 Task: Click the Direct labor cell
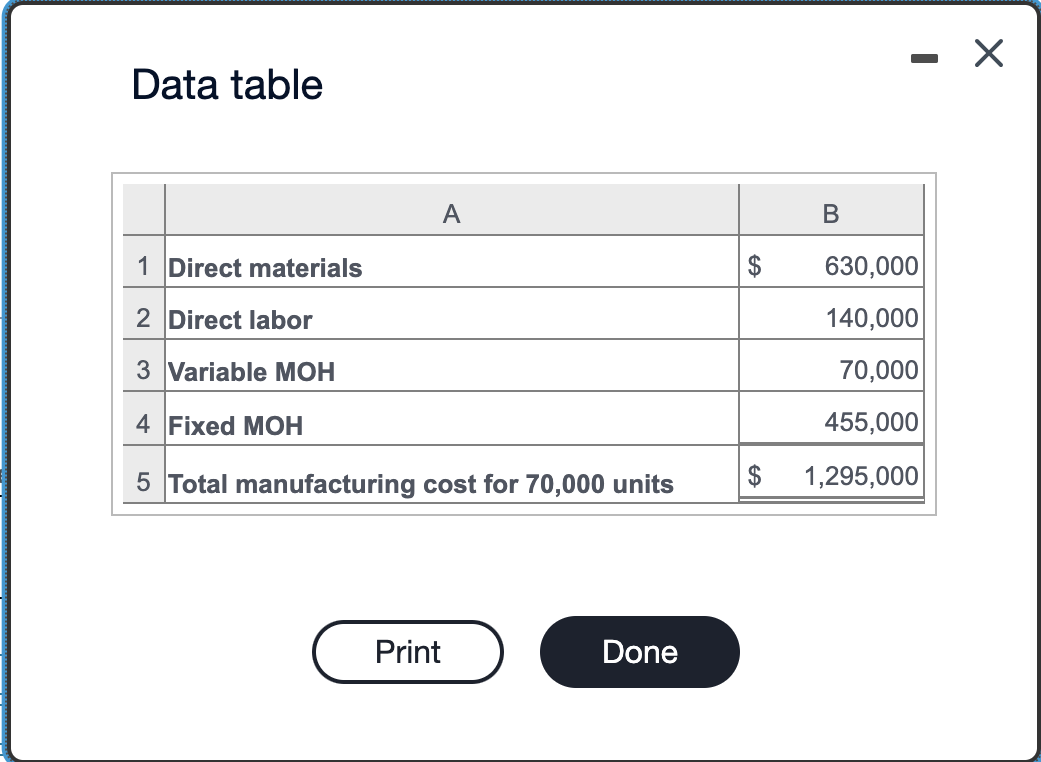pyautogui.click(x=239, y=319)
